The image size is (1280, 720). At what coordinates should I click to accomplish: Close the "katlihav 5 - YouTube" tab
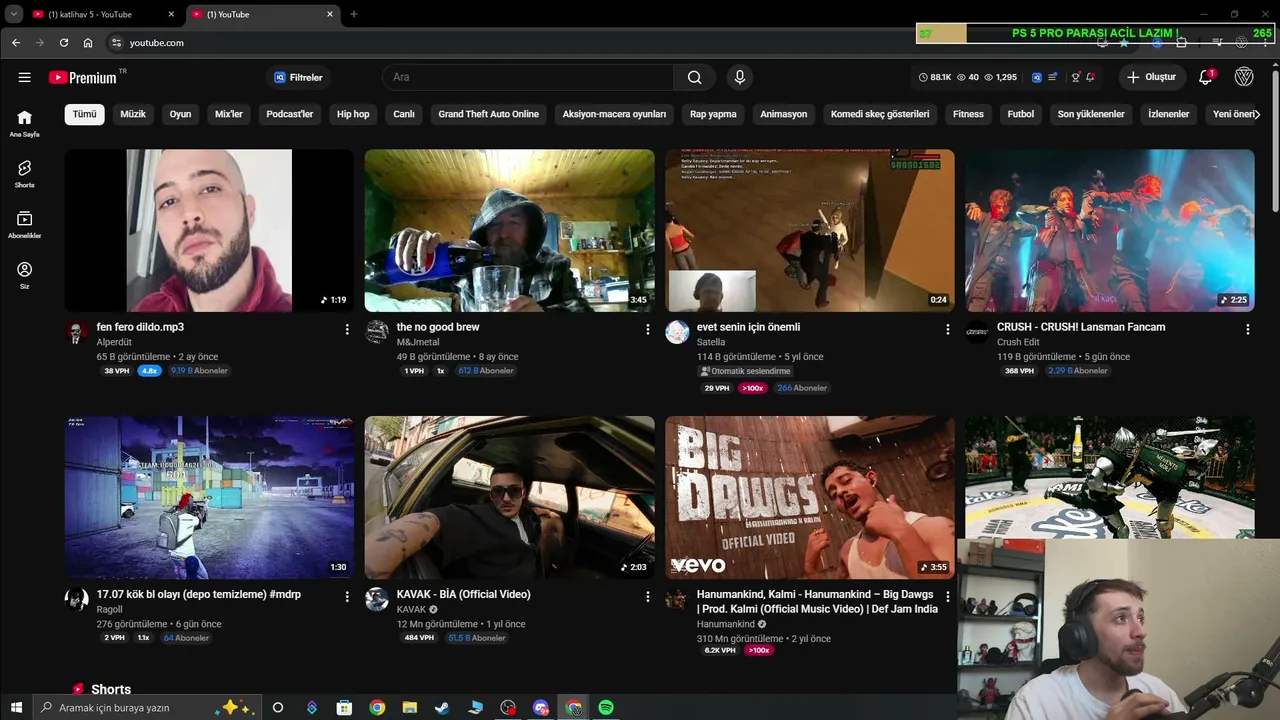point(170,14)
